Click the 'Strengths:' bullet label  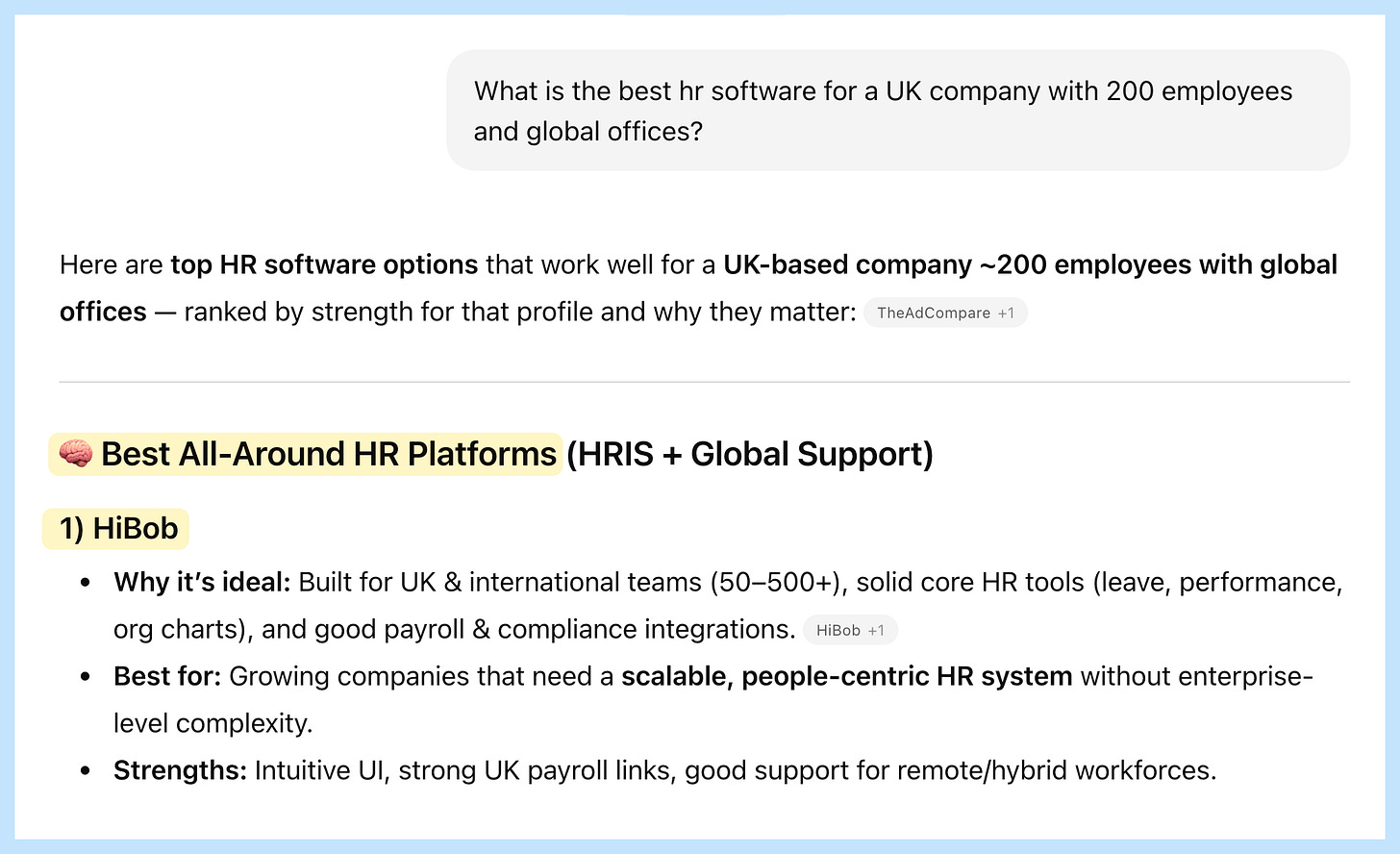[x=180, y=770]
